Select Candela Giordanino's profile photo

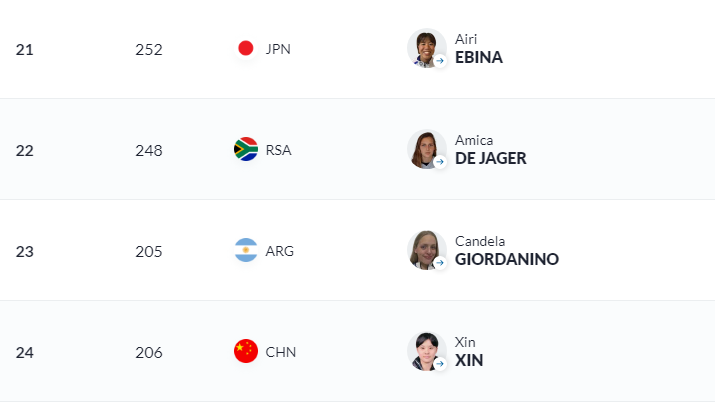pyautogui.click(x=426, y=250)
